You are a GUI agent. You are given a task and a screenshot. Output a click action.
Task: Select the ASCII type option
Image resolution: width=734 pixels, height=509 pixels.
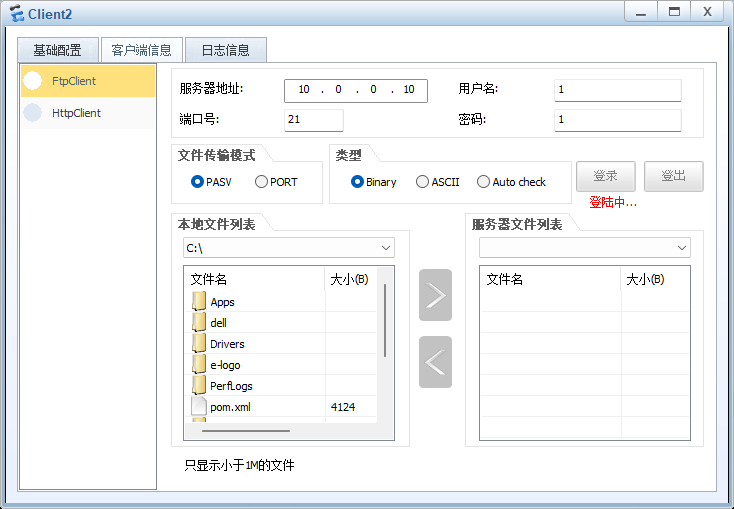coord(423,182)
